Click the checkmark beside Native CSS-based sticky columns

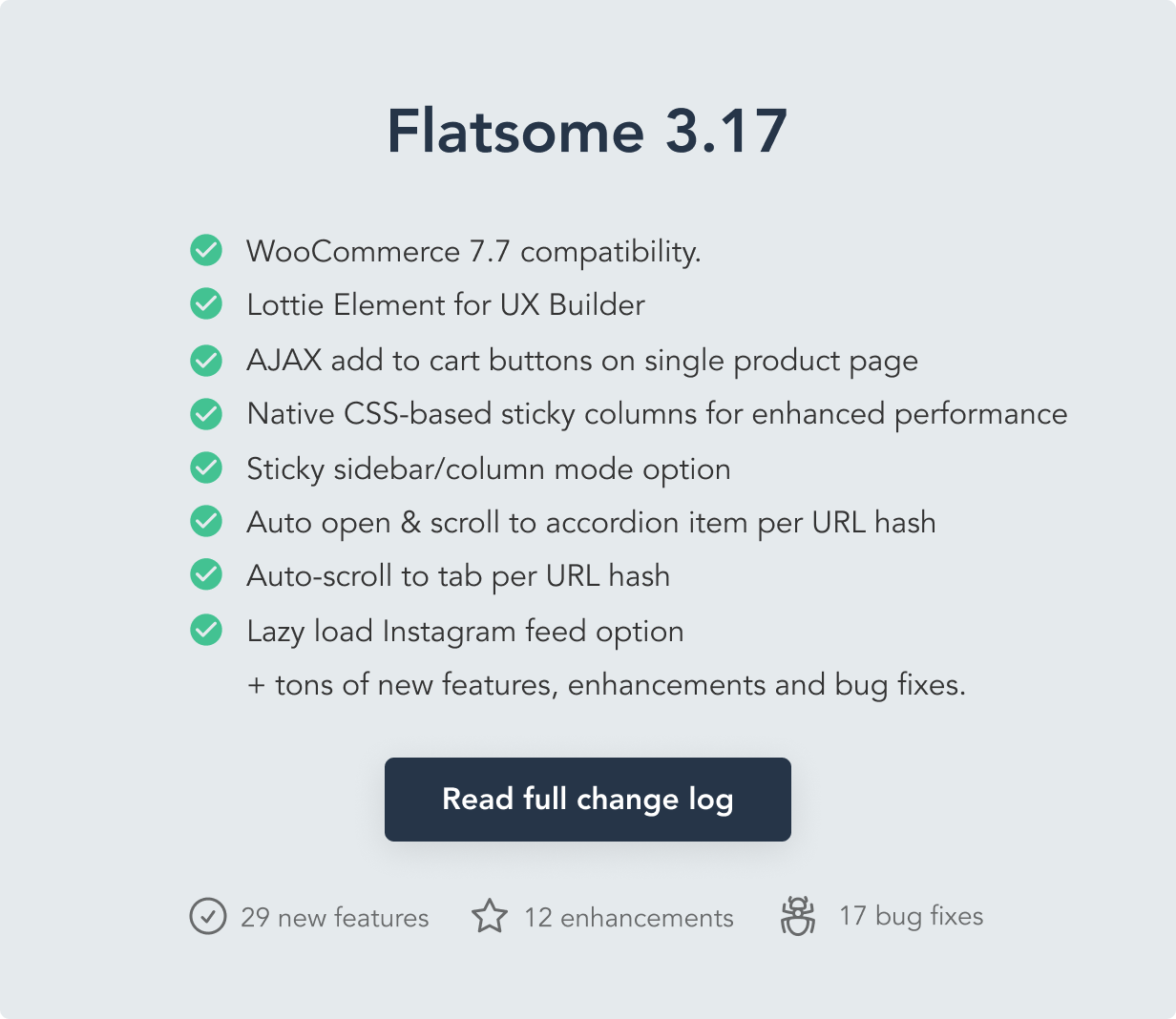(x=206, y=414)
